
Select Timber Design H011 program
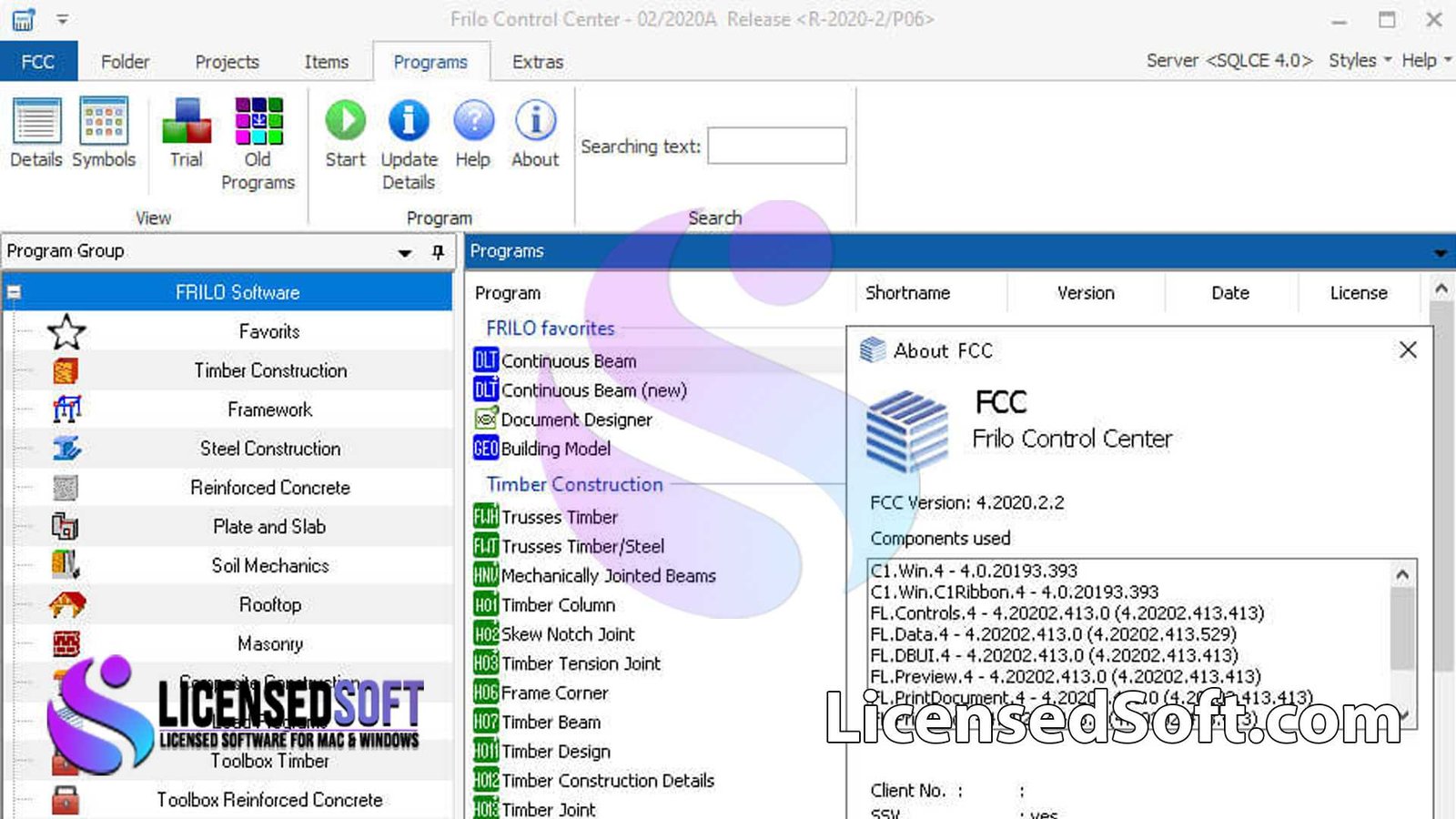542,751
